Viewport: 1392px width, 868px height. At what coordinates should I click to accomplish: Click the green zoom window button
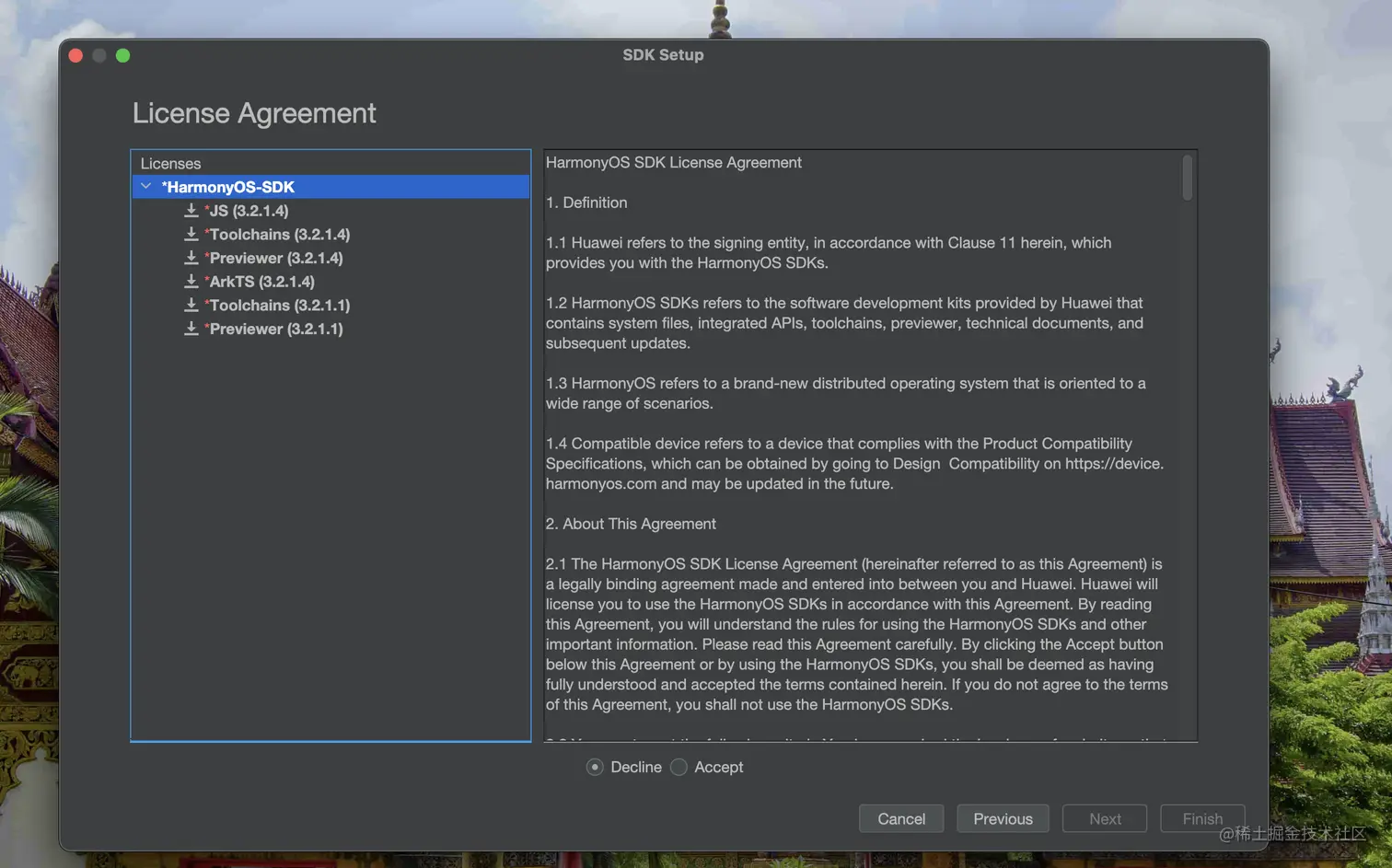pyautogui.click(x=122, y=55)
